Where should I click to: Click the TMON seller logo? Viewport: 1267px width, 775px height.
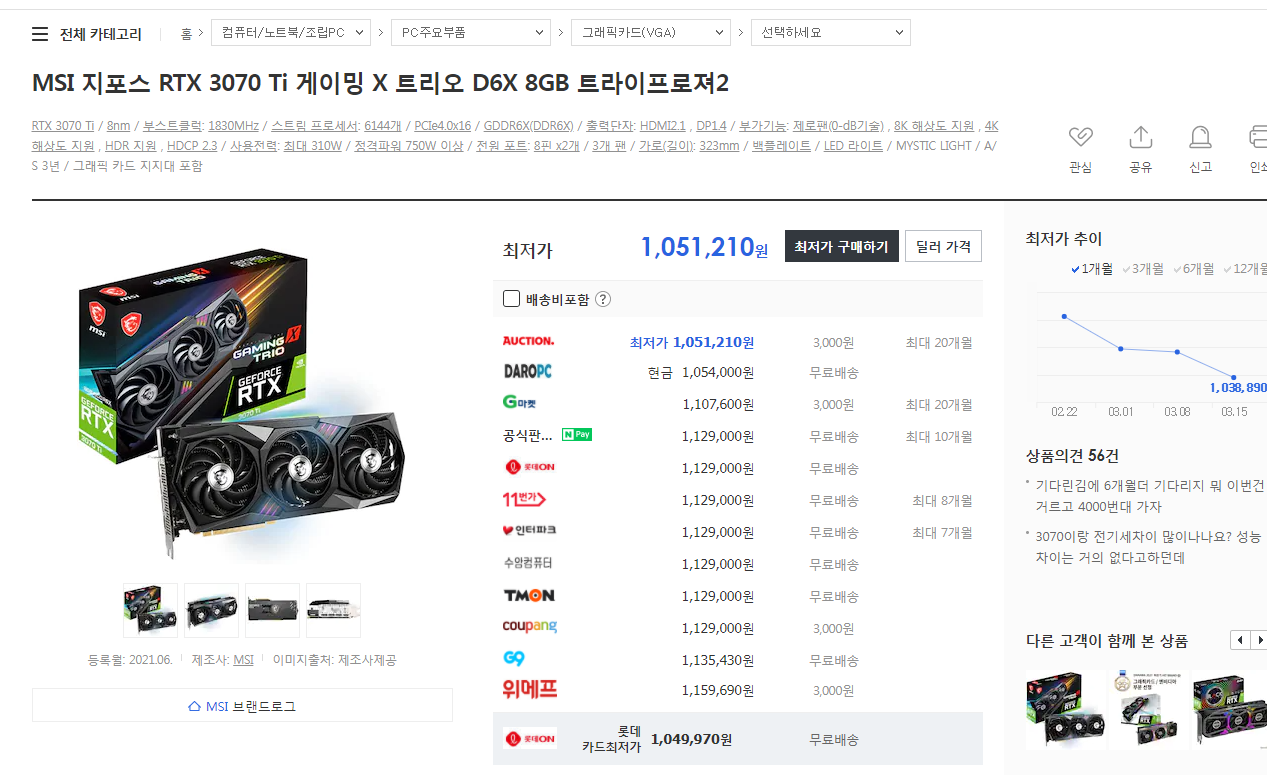[529, 595]
